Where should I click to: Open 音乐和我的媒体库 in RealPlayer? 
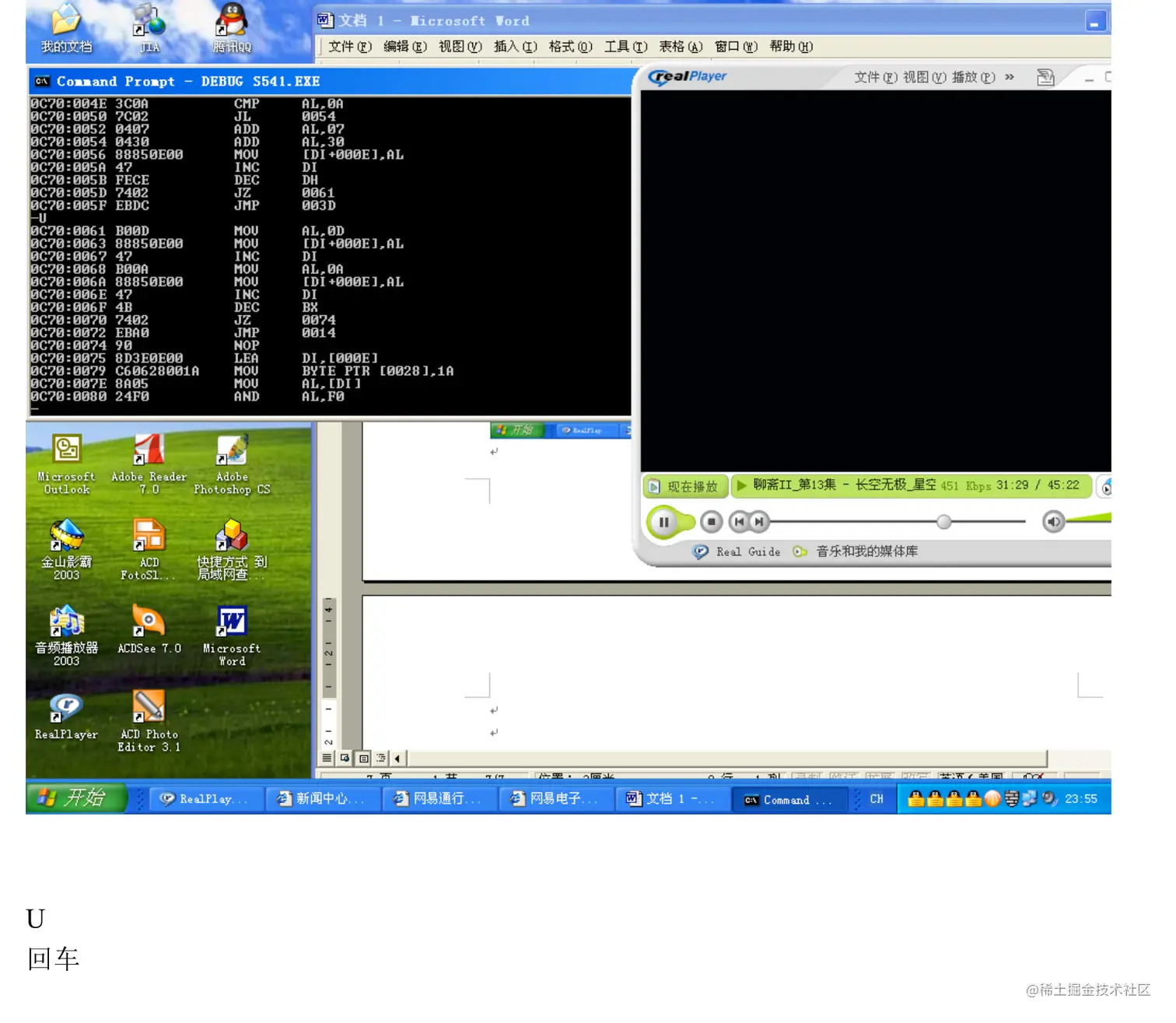pyautogui.click(x=856, y=552)
